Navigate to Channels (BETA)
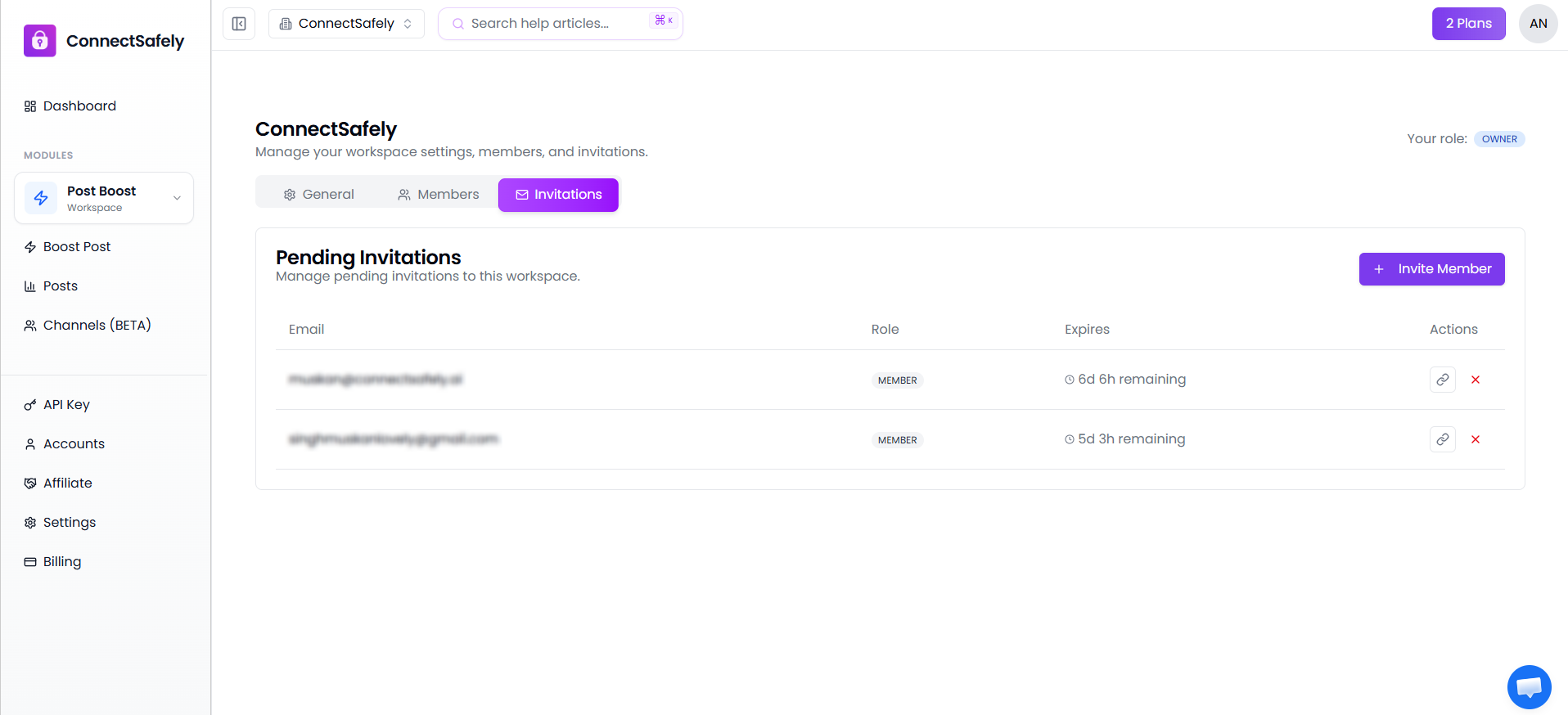Viewport: 1568px width, 715px height. point(97,326)
